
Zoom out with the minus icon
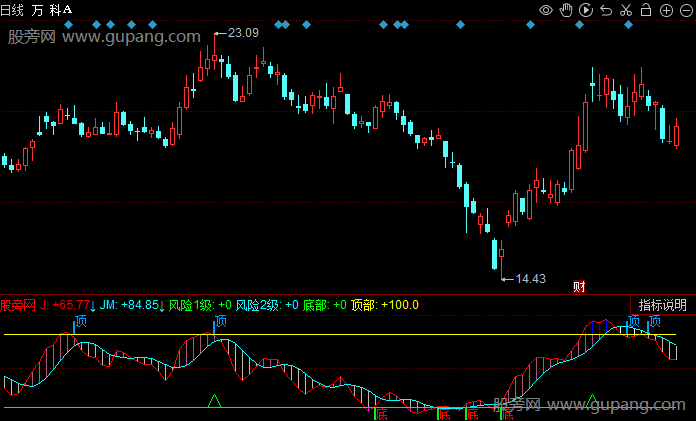[x=685, y=10]
